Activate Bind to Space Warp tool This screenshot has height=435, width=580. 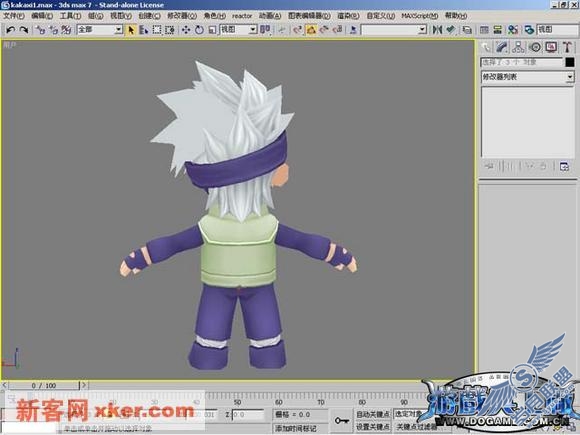point(66,30)
